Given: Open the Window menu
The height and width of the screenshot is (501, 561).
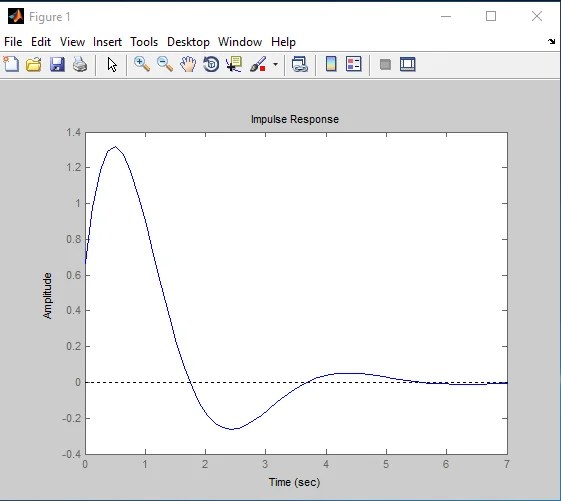Looking at the screenshot, I should point(240,42).
